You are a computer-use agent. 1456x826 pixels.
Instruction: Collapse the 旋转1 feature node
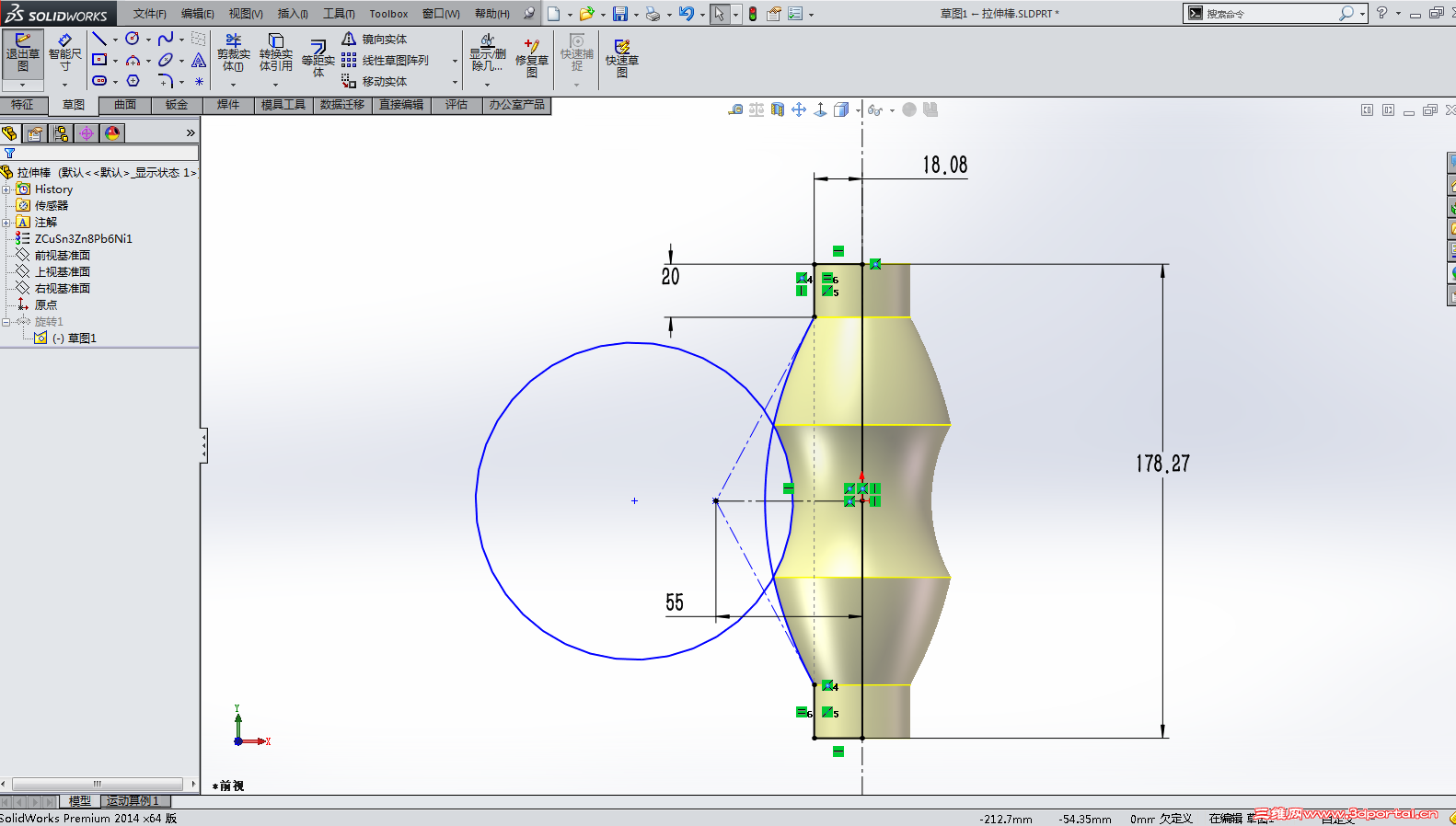(x=6, y=322)
